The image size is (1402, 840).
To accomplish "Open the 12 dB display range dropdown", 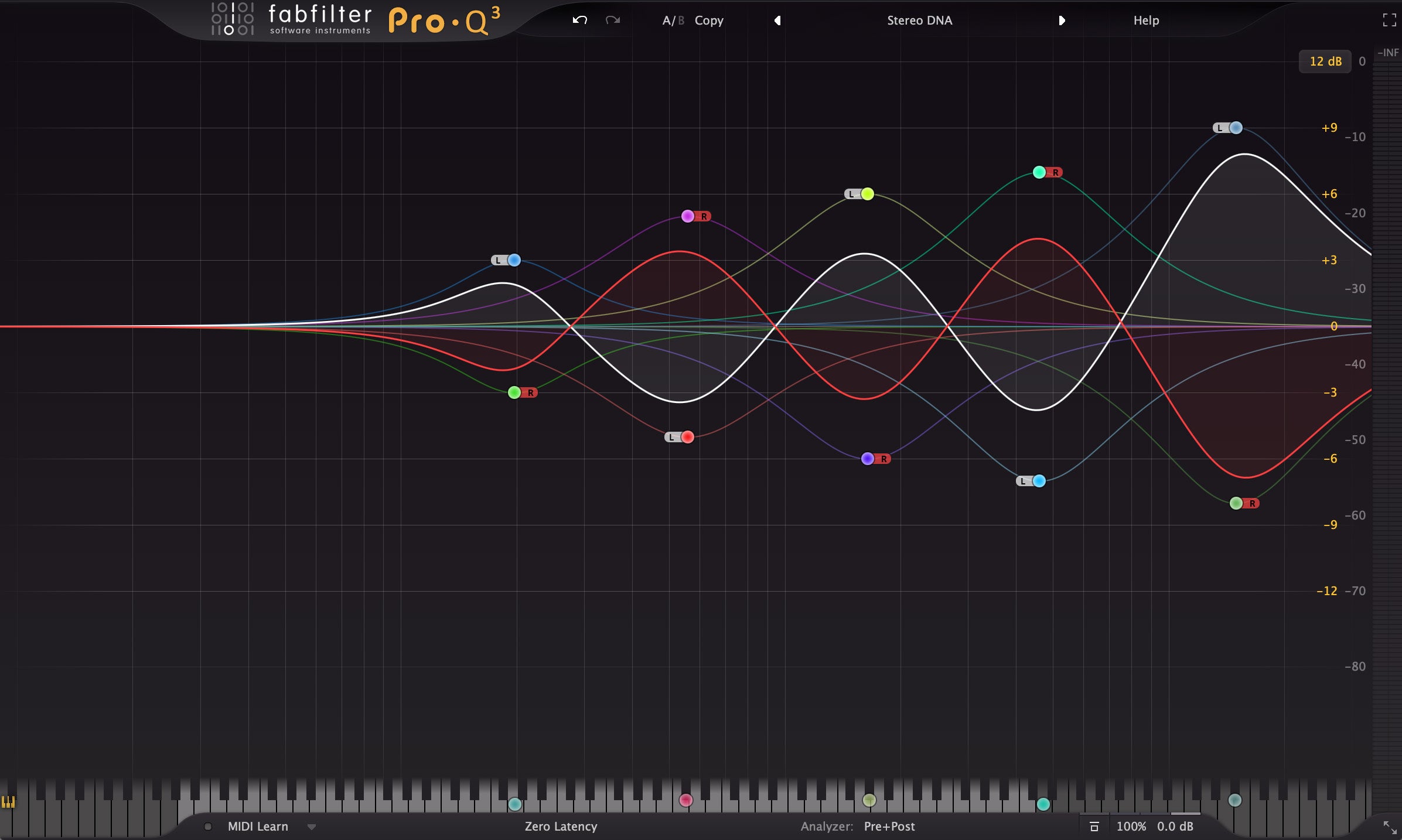I will click(1325, 62).
